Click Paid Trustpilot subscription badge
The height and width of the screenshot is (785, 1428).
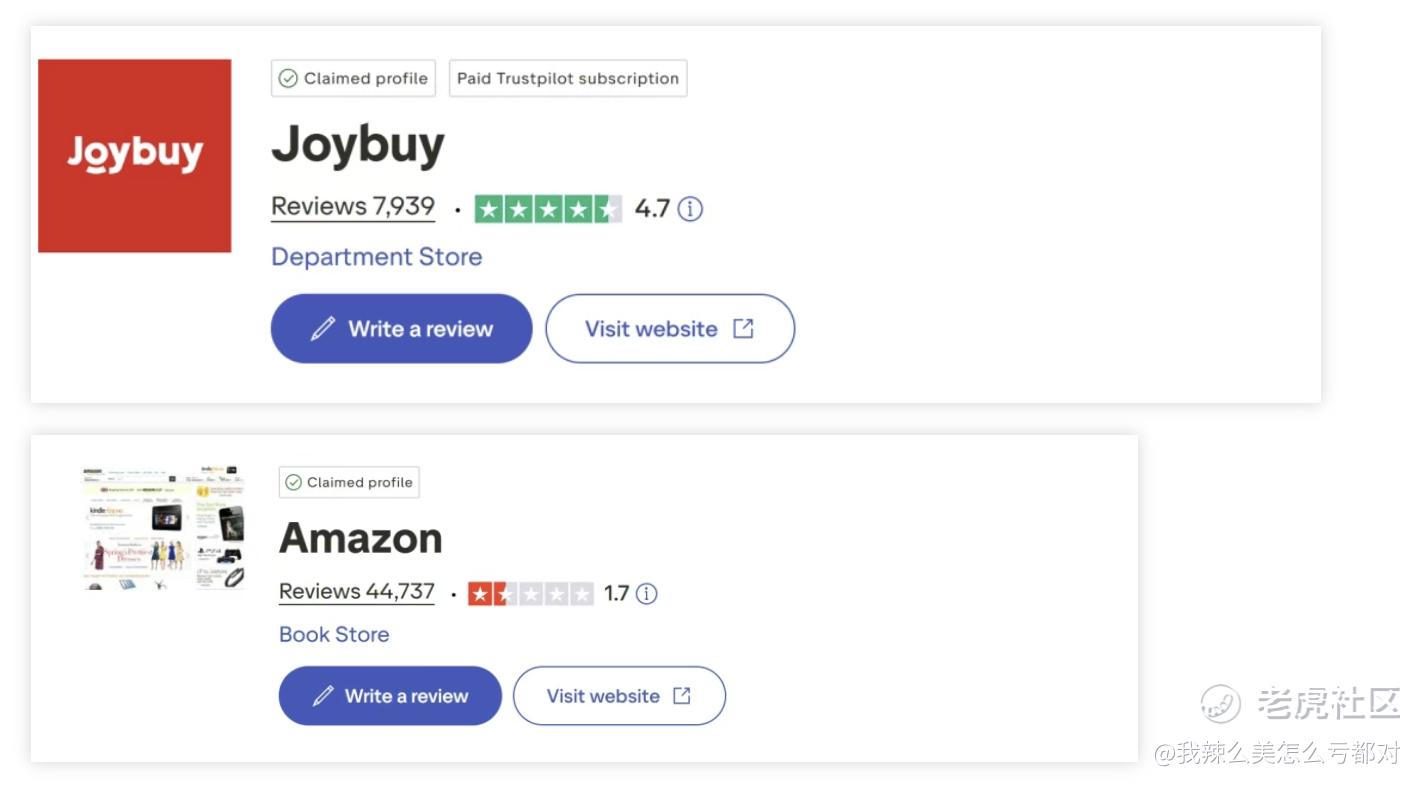coord(568,79)
